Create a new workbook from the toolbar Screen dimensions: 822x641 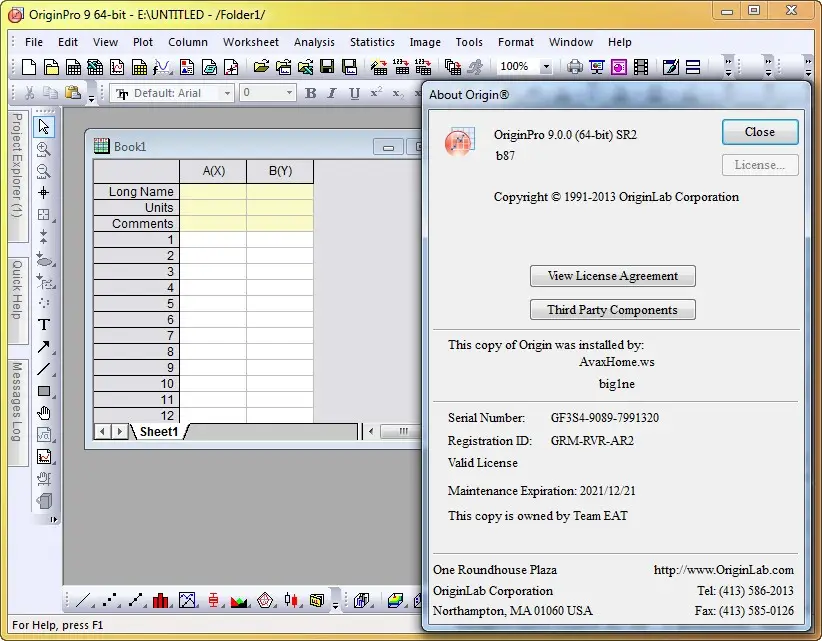click(x=73, y=67)
